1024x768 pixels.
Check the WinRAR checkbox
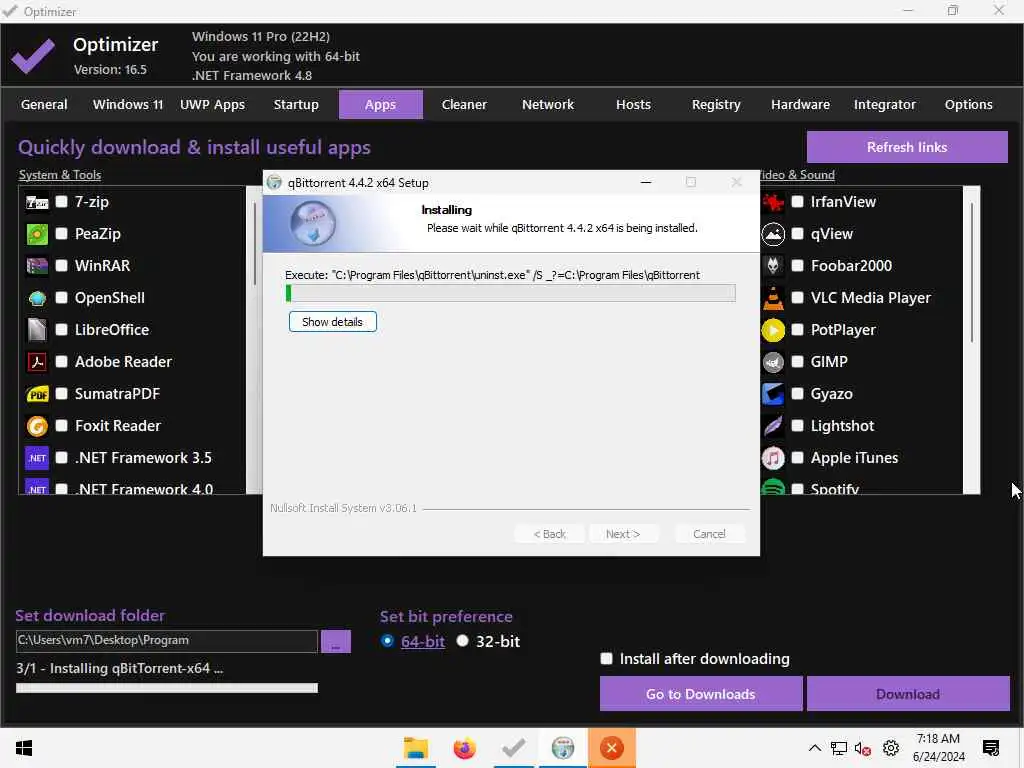coord(61,265)
